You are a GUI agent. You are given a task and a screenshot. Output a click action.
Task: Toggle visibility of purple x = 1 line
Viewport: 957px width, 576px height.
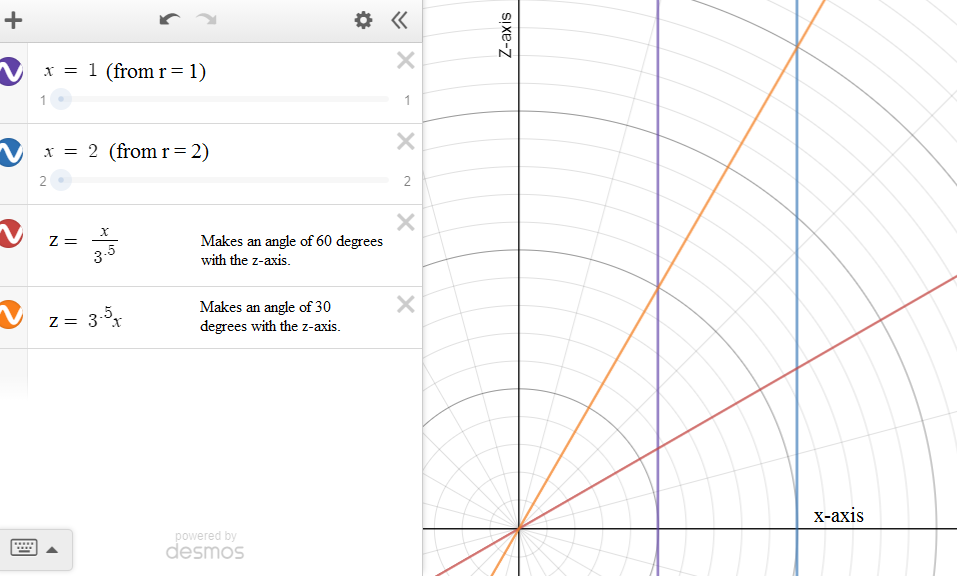pyautogui.click(x=10, y=72)
